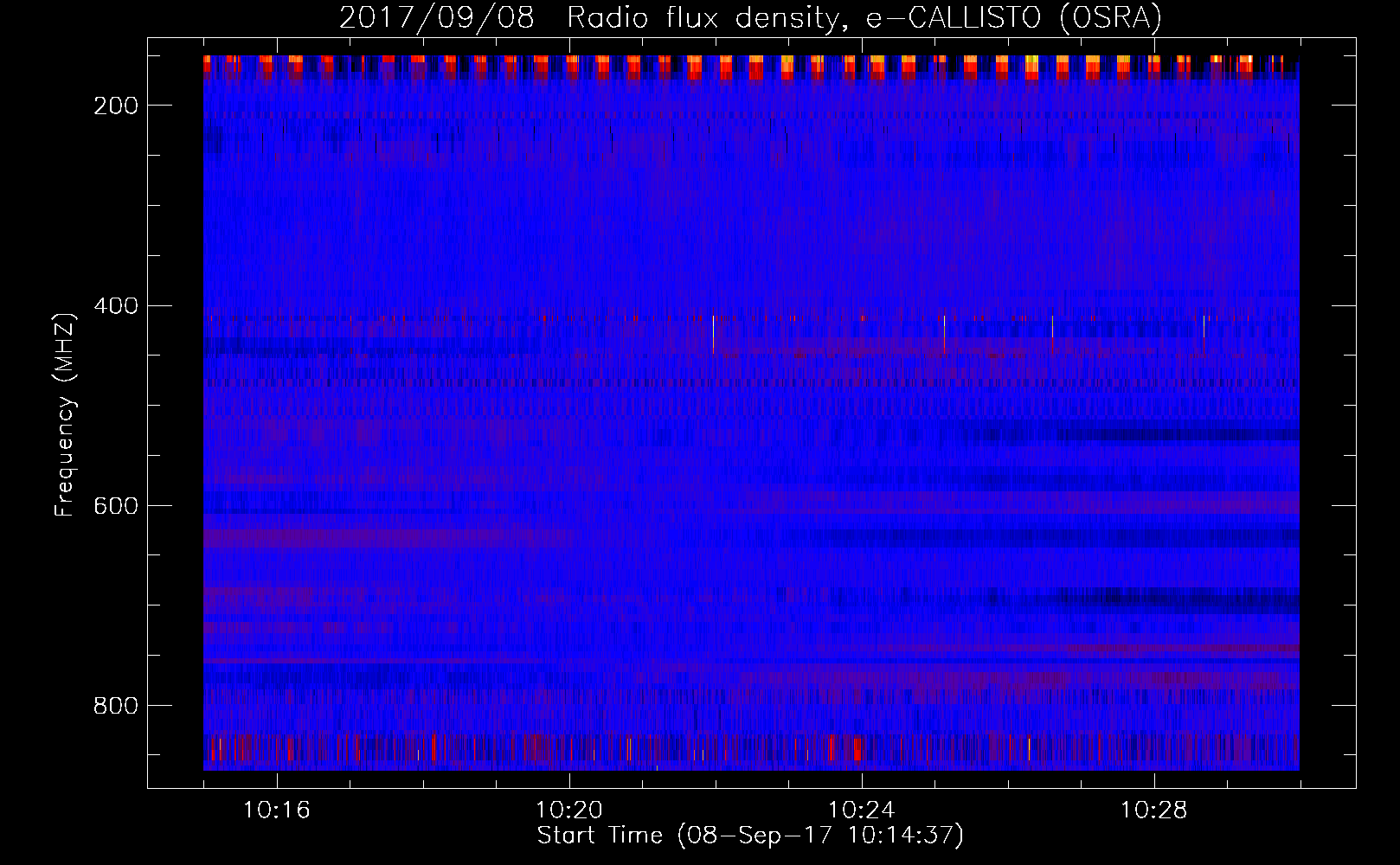Image resolution: width=1400 pixels, height=865 pixels.
Task: Click the 800 frequency tick label
Action: point(116,706)
